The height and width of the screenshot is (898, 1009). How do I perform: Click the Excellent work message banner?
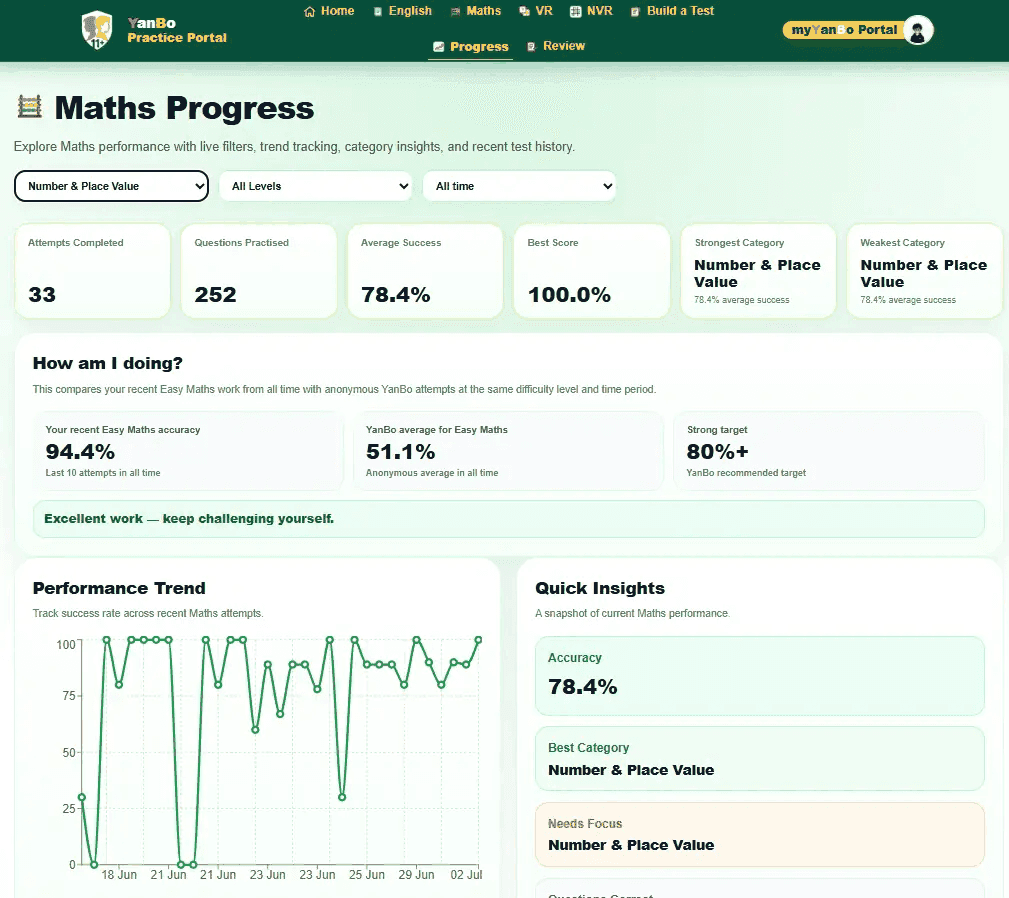508,519
